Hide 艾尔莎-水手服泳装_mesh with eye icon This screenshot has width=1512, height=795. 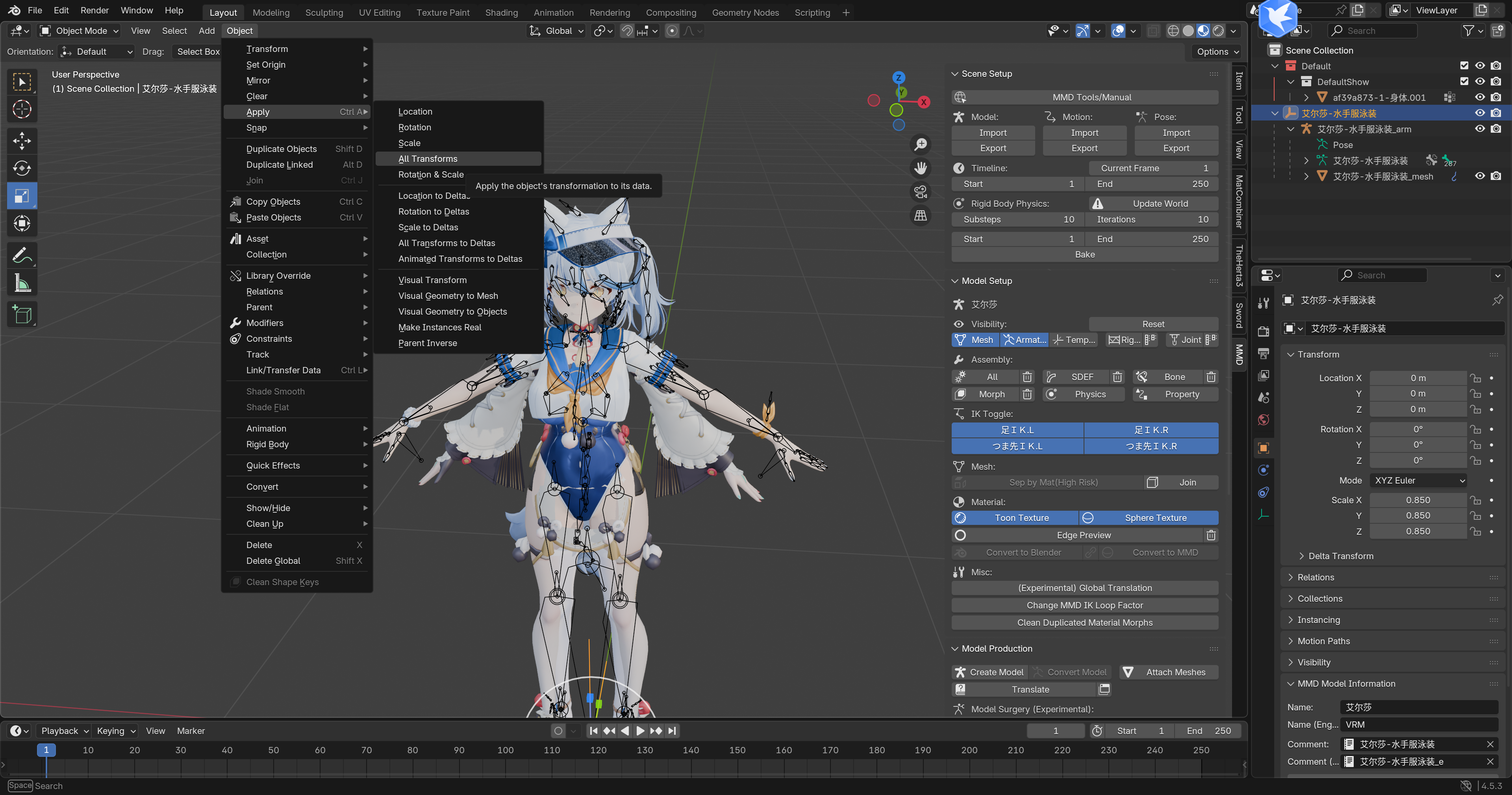click(x=1480, y=176)
